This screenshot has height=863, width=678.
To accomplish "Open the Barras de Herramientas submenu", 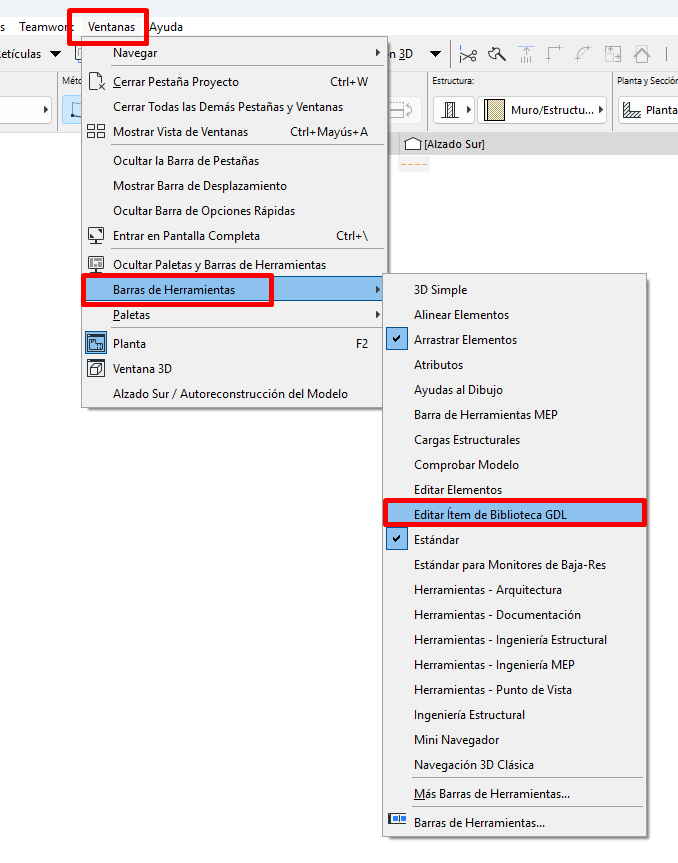I will (x=232, y=290).
